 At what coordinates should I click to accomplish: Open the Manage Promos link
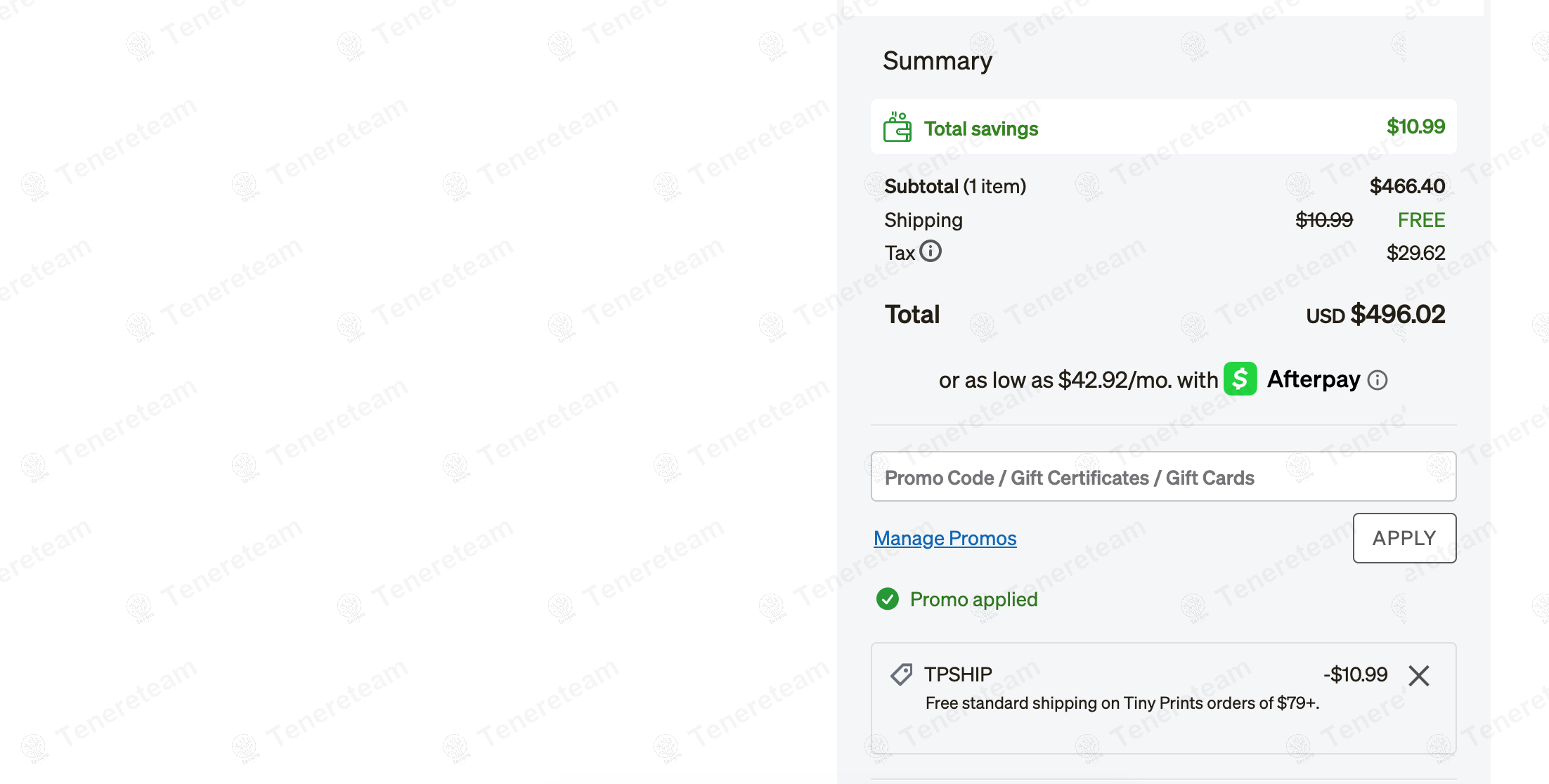coord(945,538)
